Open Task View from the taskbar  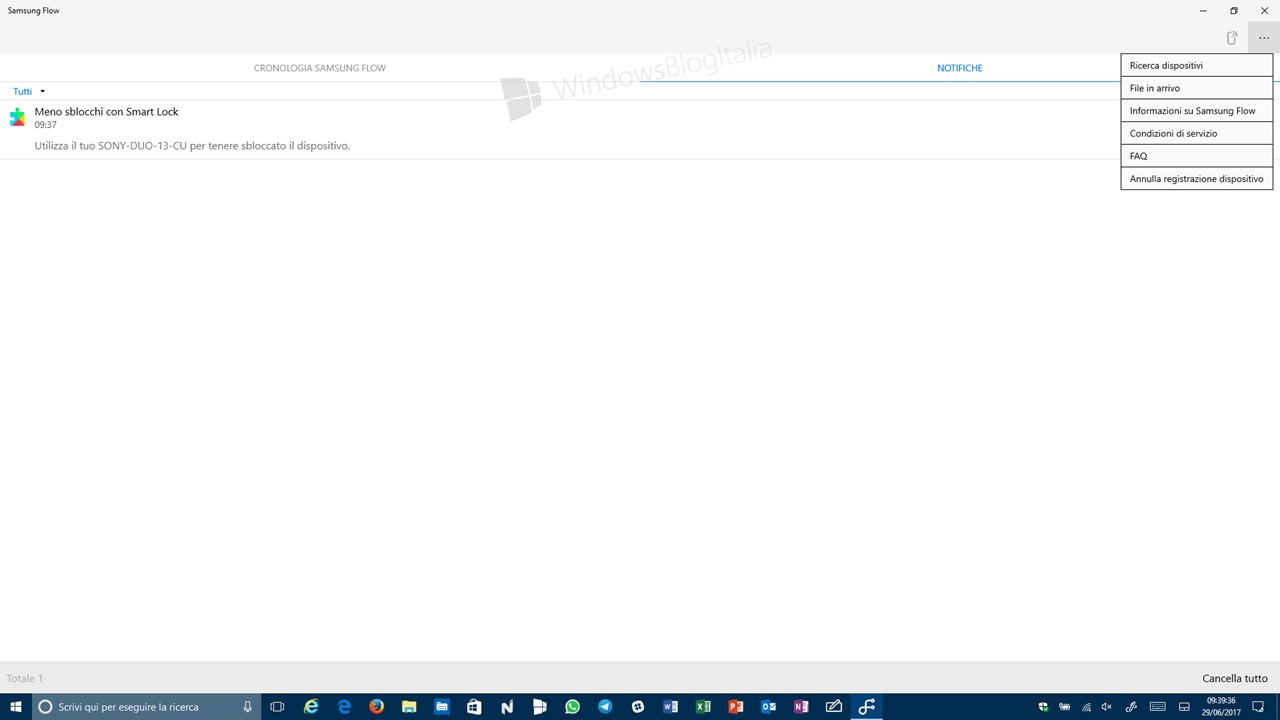click(278, 707)
